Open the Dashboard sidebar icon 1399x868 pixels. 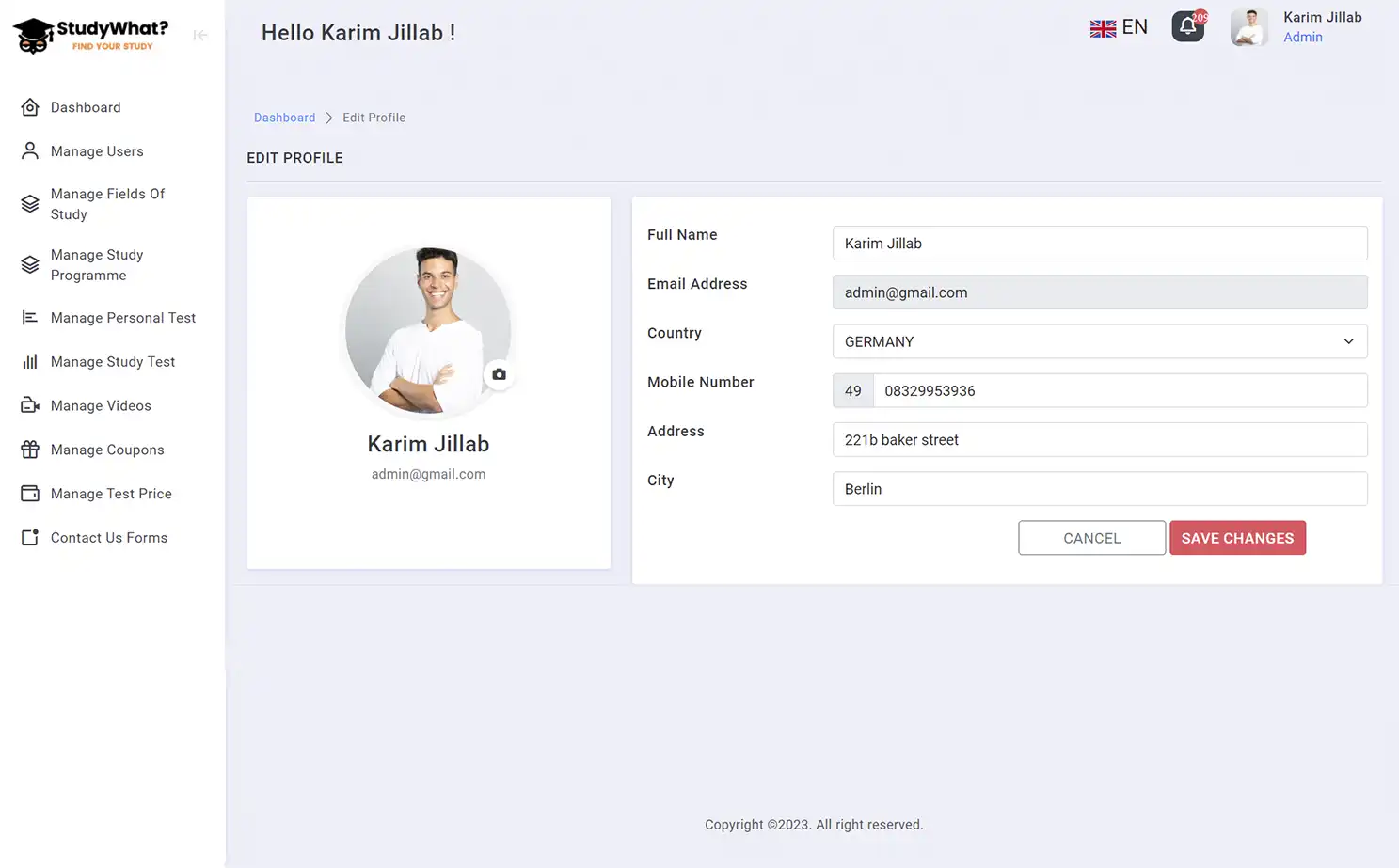click(29, 107)
